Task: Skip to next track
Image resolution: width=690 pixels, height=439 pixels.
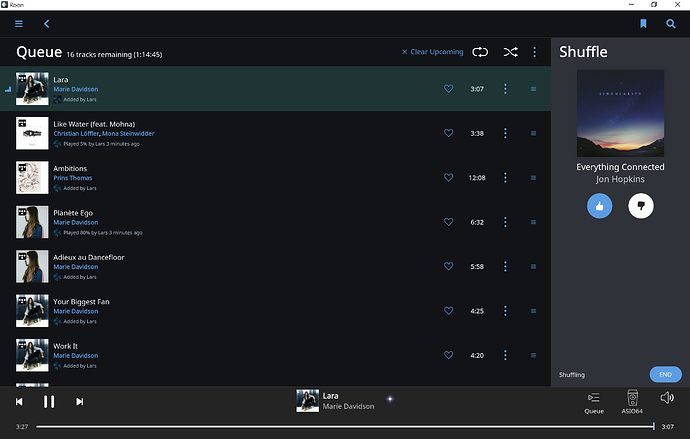Action: click(79, 402)
